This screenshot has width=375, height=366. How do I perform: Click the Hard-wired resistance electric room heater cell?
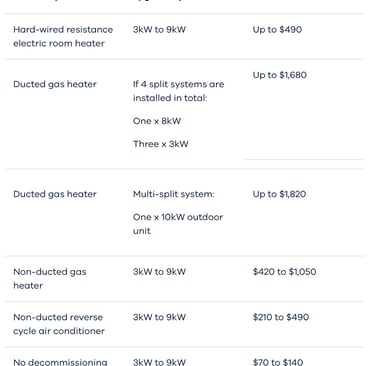(x=63, y=36)
